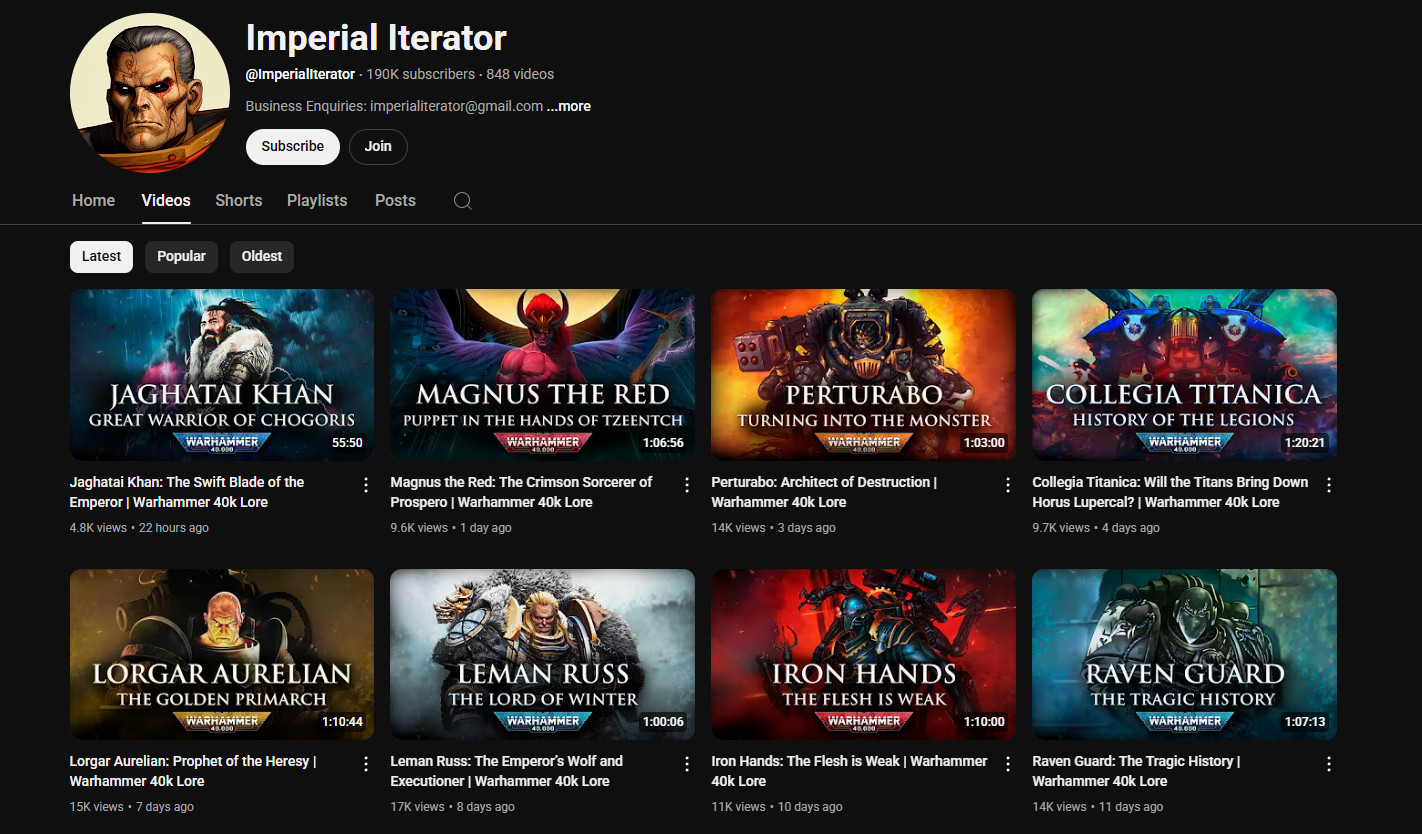Switch to the Shorts tab
1422x834 pixels.
click(239, 201)
